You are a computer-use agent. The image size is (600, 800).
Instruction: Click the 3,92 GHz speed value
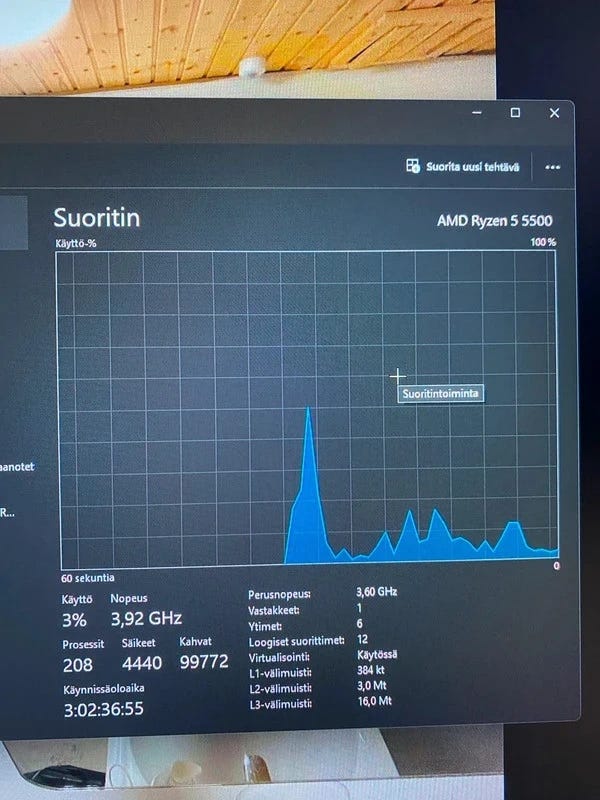(146, 619)
